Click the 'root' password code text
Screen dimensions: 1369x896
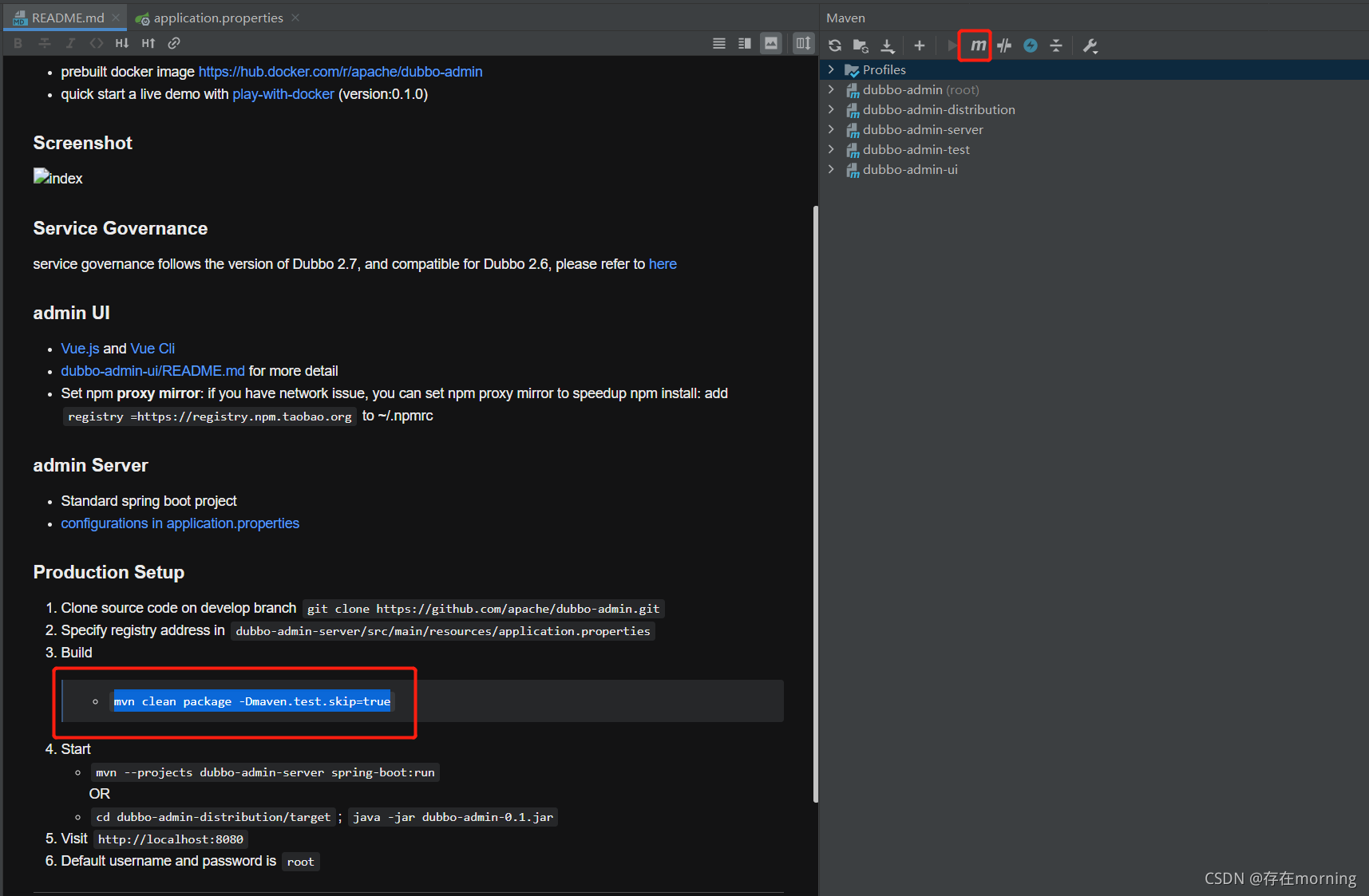click(x=301, y=862)
